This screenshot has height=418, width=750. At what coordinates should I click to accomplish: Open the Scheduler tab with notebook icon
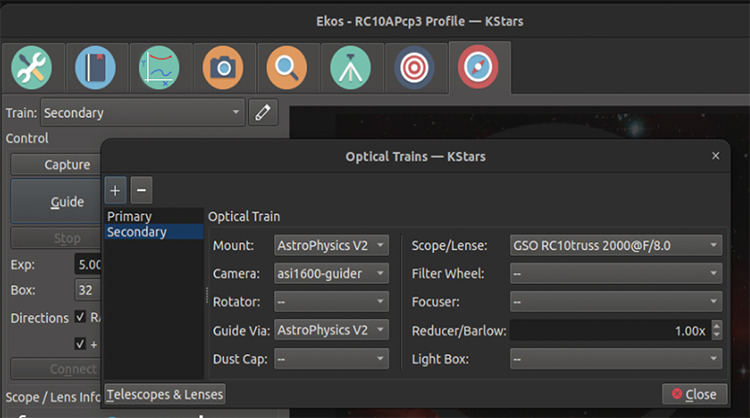pos(96,67)
